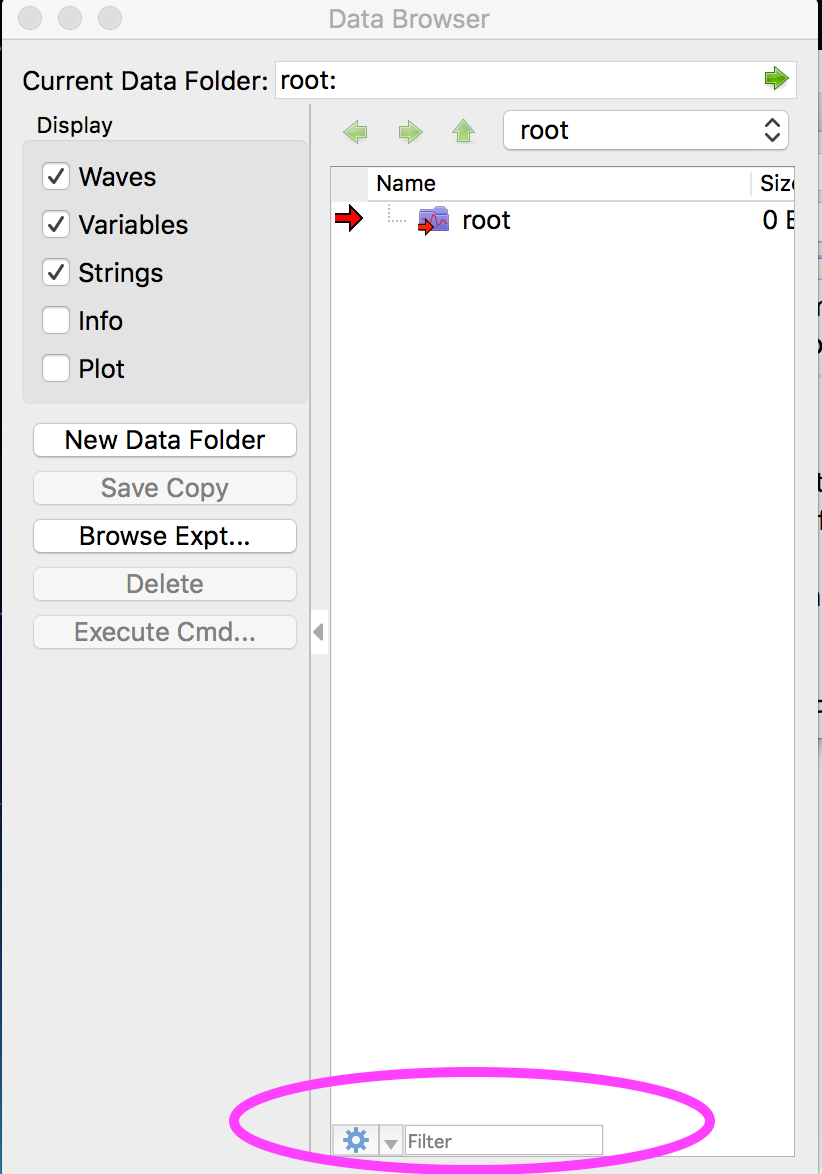The width and height of the screenshot is (822, 1174).
Task: Click the green forward navigation arrow
Action: tap(409, 131)
